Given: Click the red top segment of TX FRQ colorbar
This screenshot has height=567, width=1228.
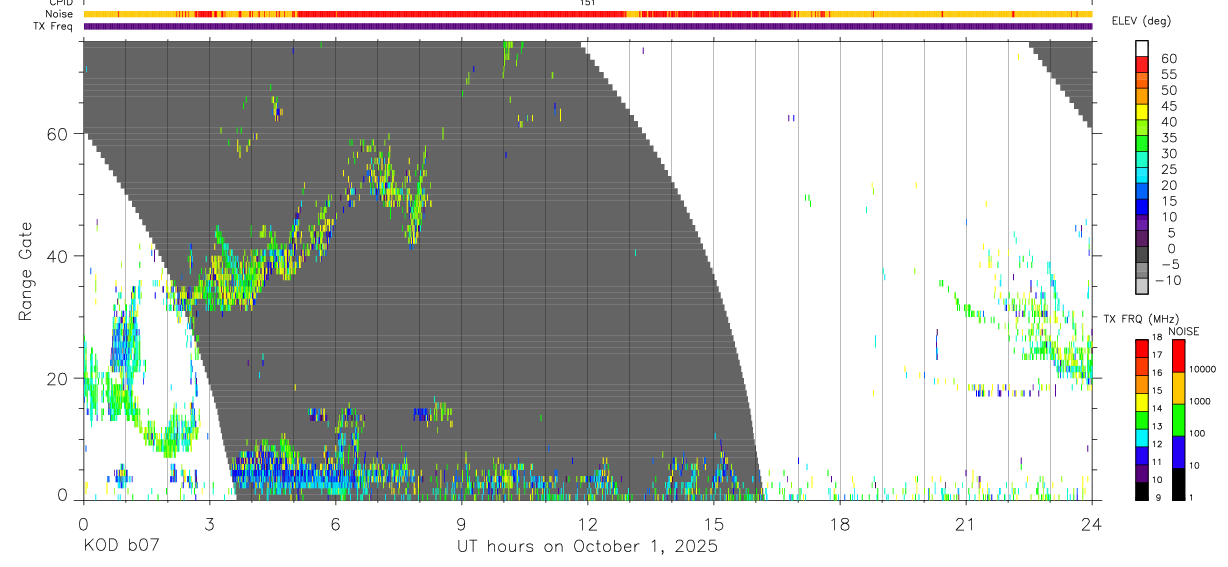Looking at the screenshot, I should tap(1142, 348).
